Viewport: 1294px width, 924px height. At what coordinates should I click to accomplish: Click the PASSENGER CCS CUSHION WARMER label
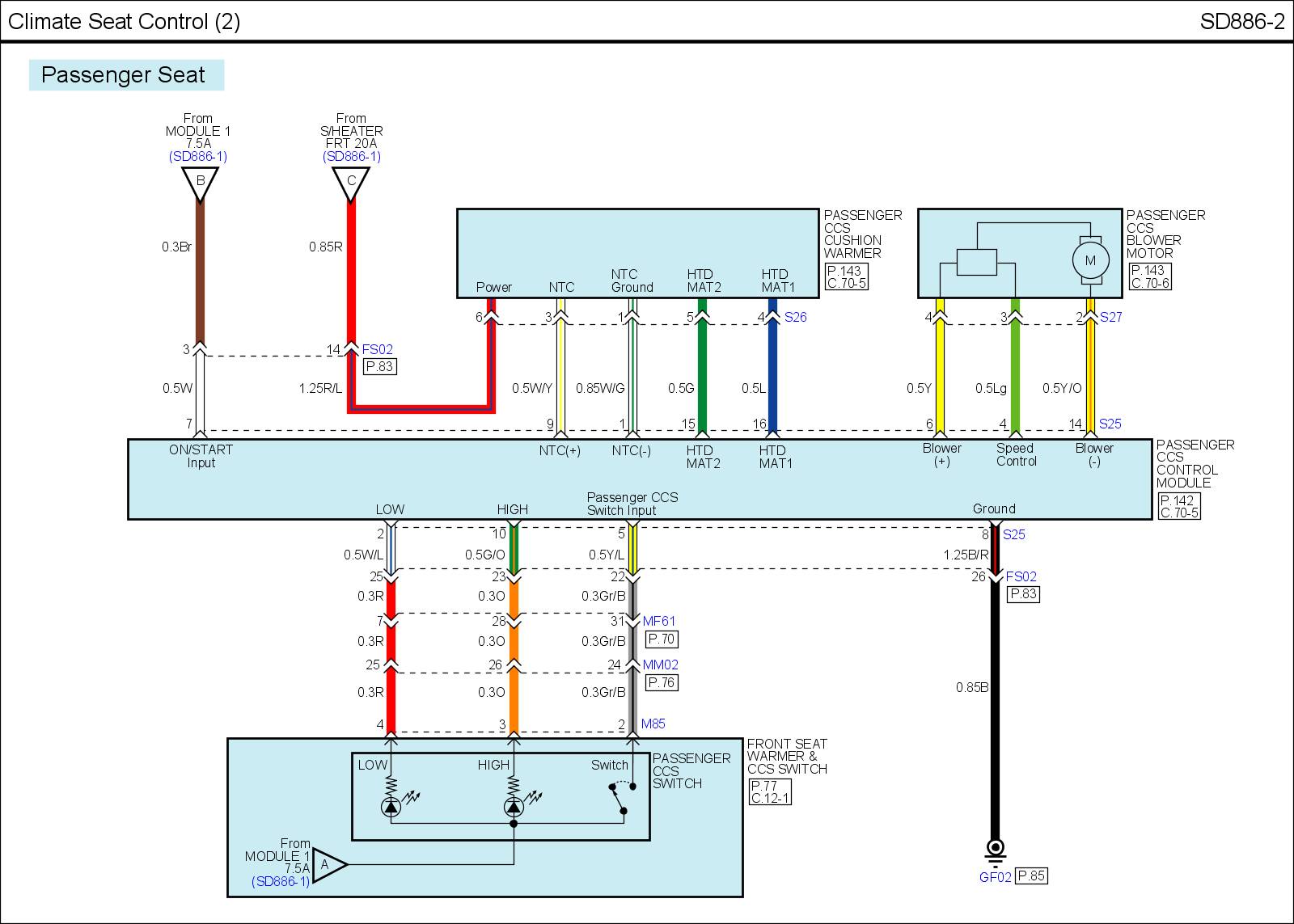point(863,234)
